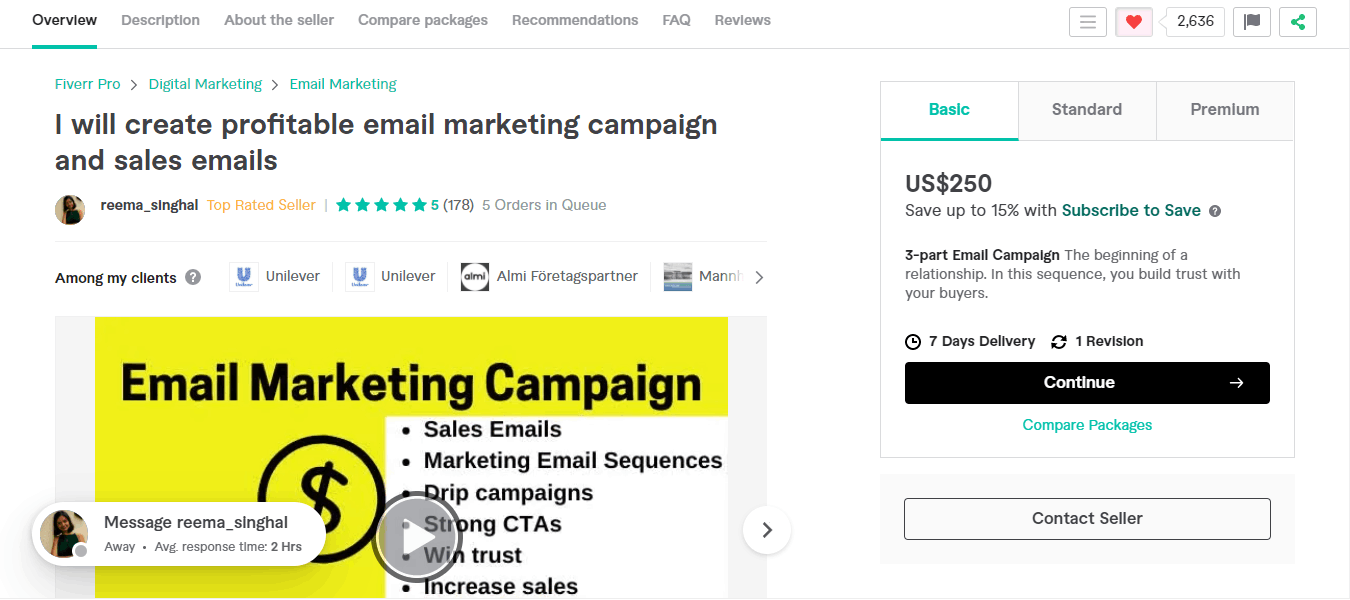
Task: Select the Standard package tab
Action: pos(1087,110)
